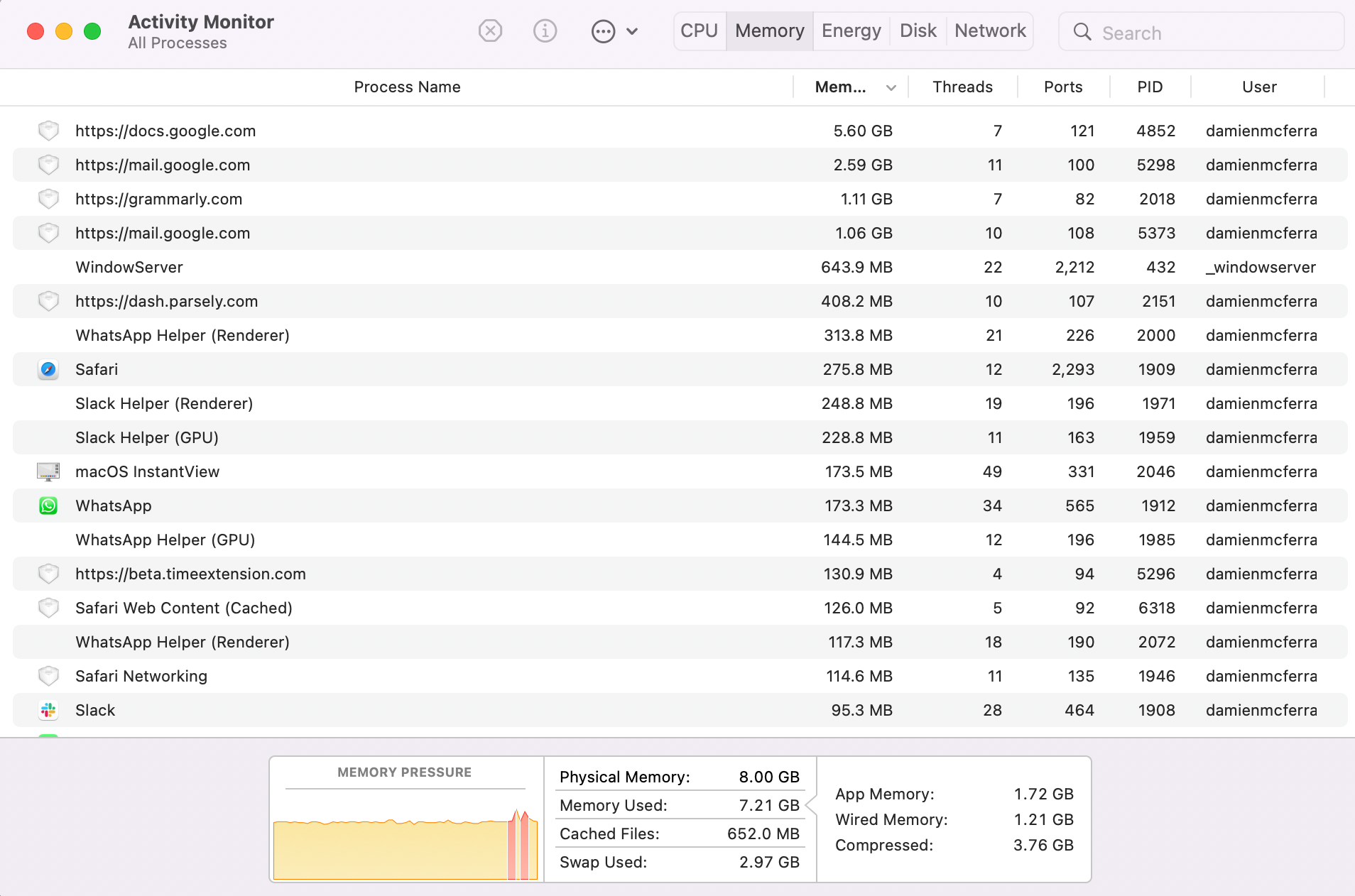Click the shield icon on mail.google.com PID 5373
The image size is (1355, 896).
tap(48, 233)
